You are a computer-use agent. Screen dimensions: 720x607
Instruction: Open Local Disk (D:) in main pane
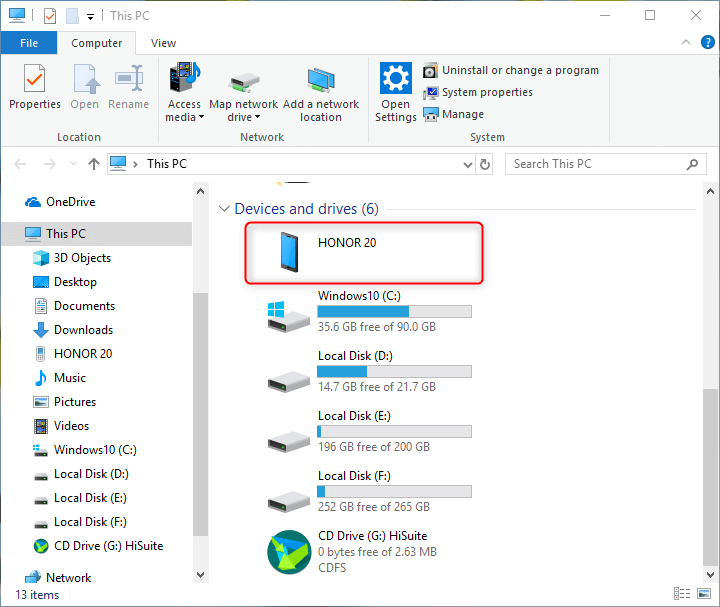370,372
